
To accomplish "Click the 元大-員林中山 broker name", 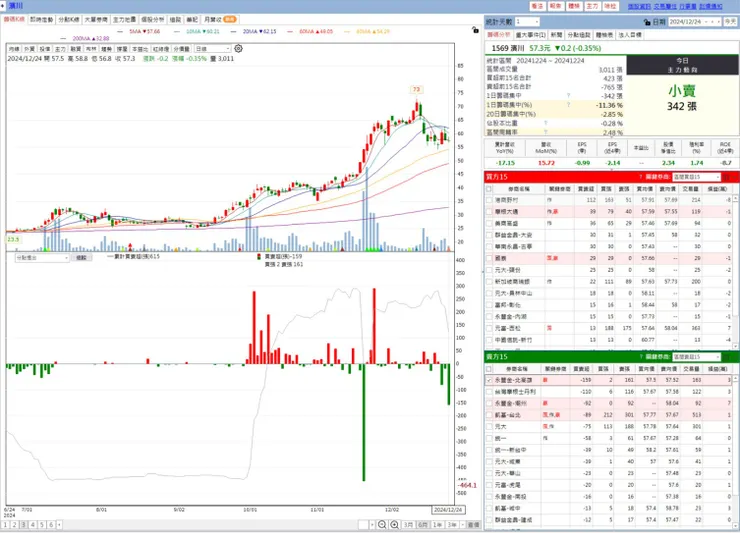I will tap(513, 293).
